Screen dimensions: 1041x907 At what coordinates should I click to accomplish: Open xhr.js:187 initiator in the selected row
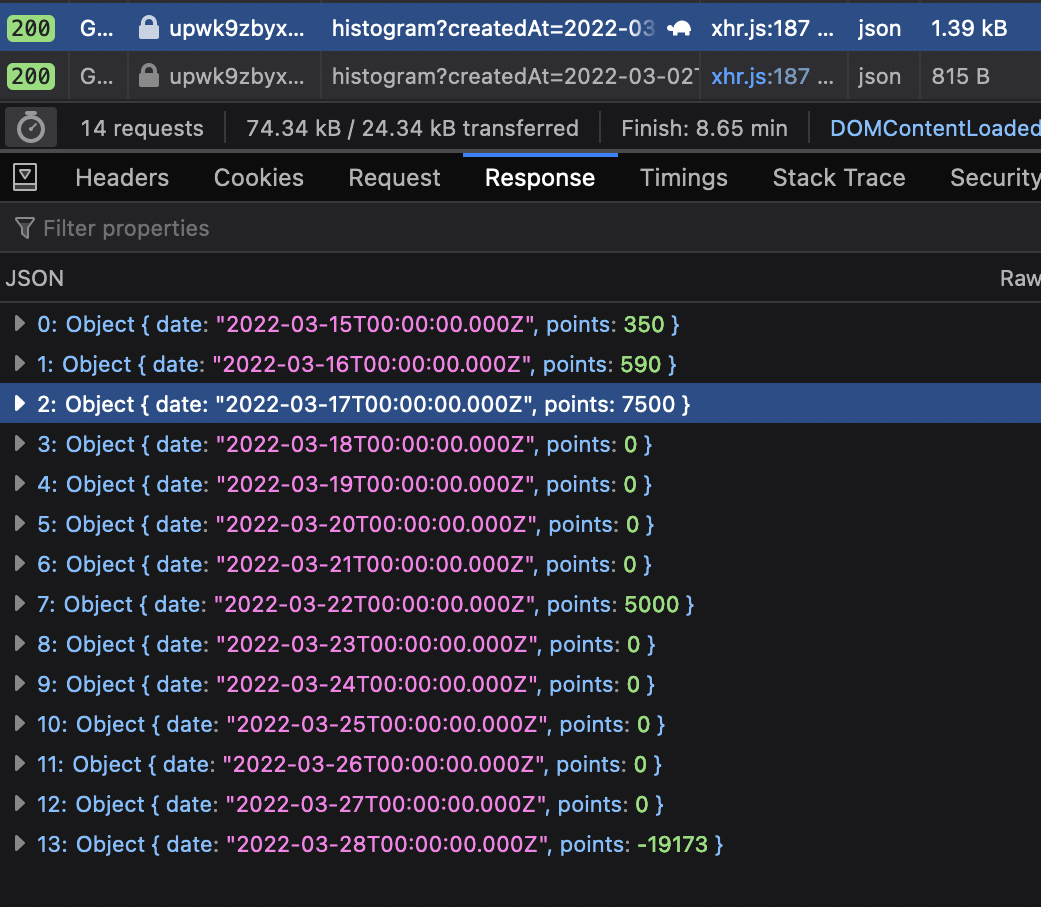coord(760,28)
